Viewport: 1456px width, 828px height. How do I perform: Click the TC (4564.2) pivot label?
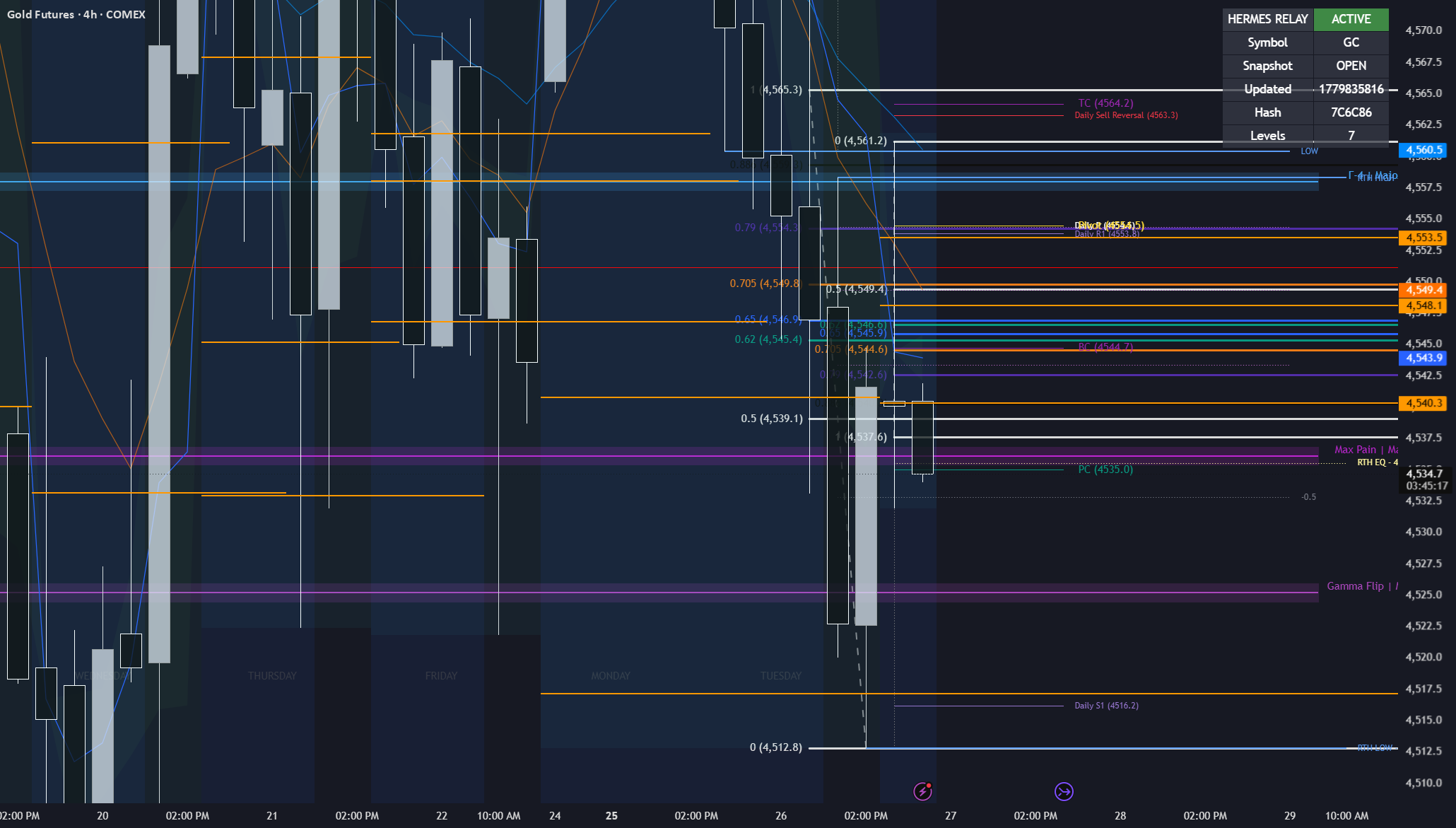[x=1105, y=103]
